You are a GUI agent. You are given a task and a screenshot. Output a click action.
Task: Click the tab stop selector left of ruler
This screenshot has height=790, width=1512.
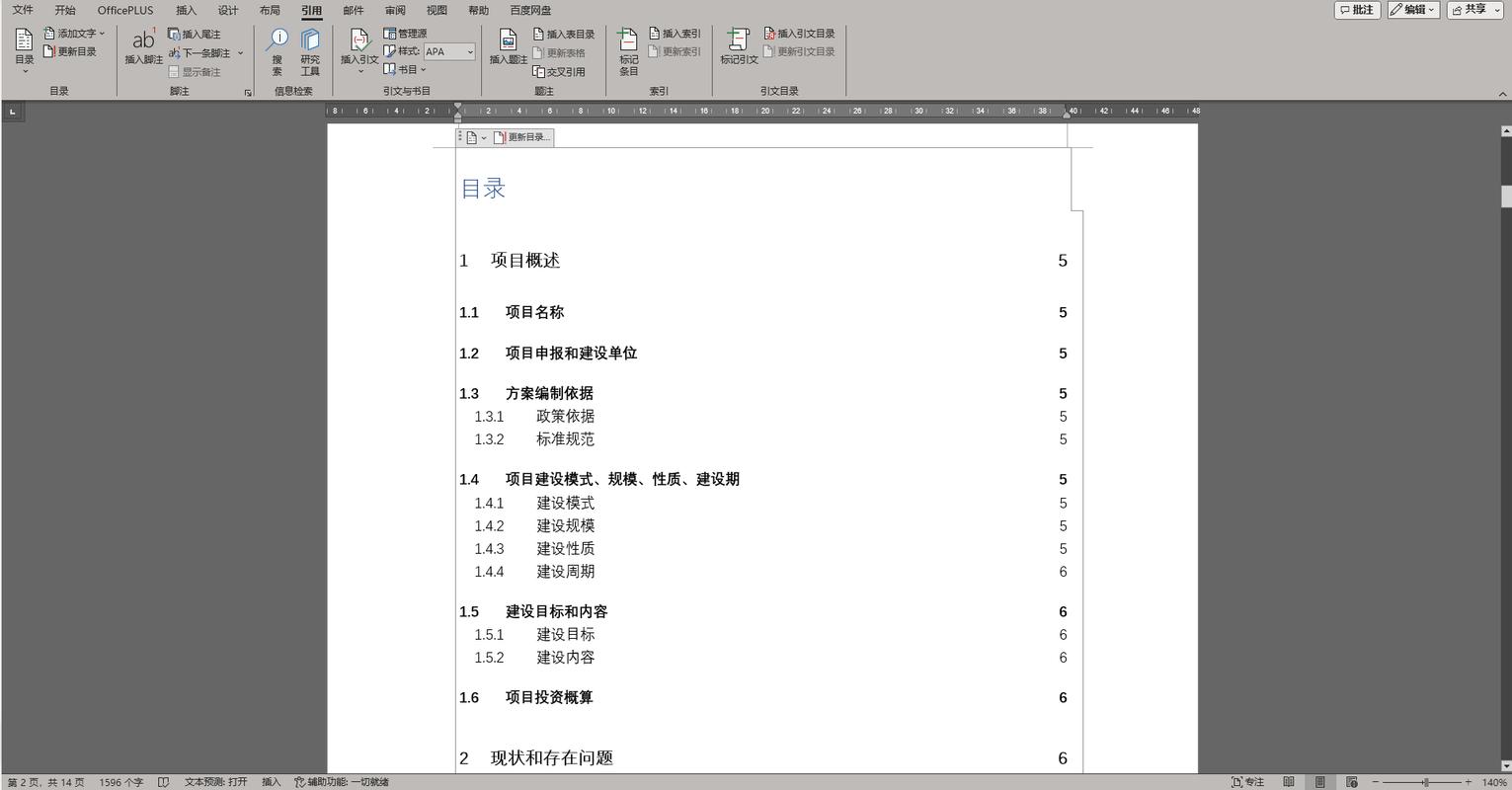click(12, 112)
